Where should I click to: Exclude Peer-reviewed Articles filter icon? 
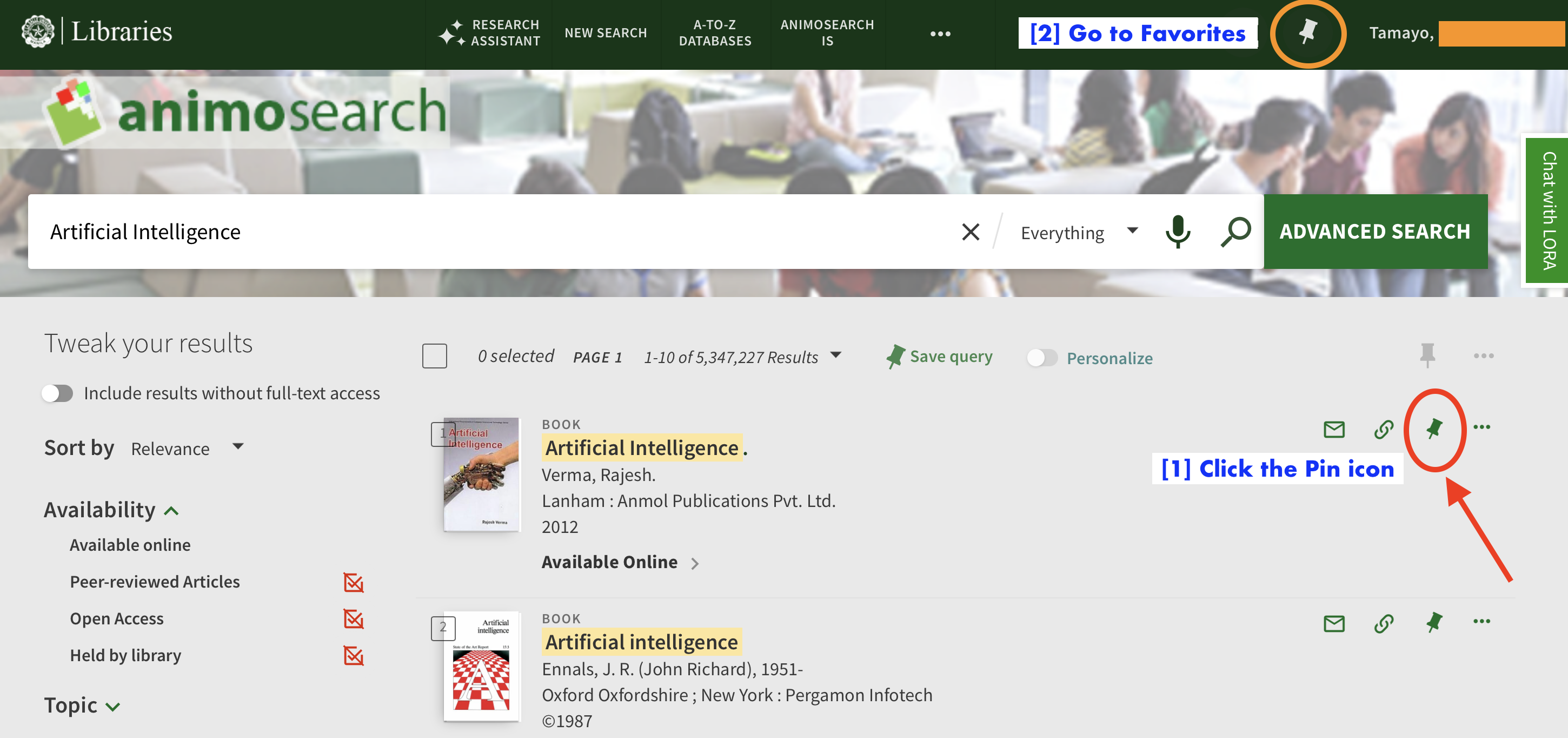click(353, 582)
